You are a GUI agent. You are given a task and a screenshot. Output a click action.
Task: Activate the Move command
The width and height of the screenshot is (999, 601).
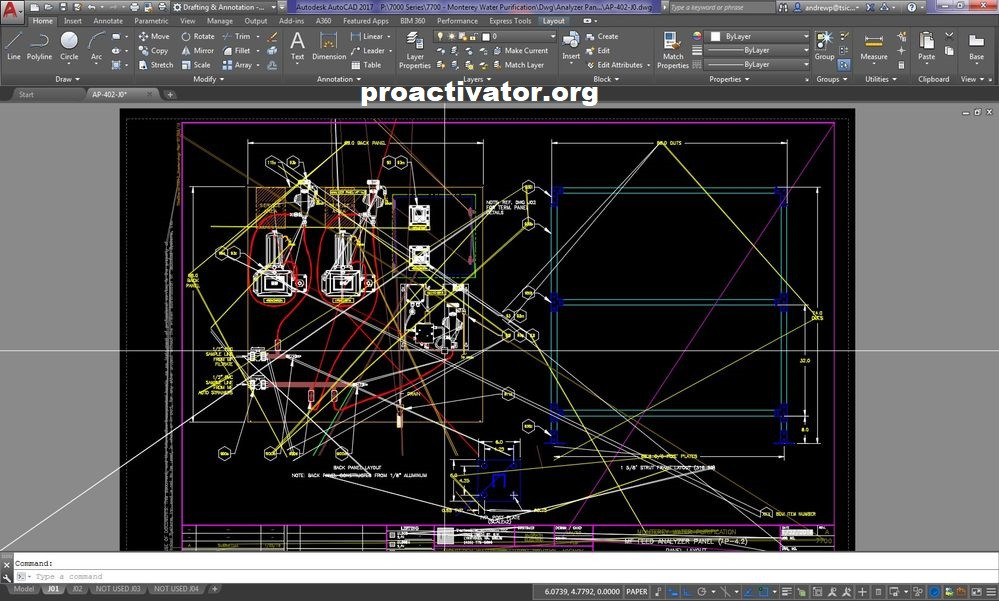154,36
